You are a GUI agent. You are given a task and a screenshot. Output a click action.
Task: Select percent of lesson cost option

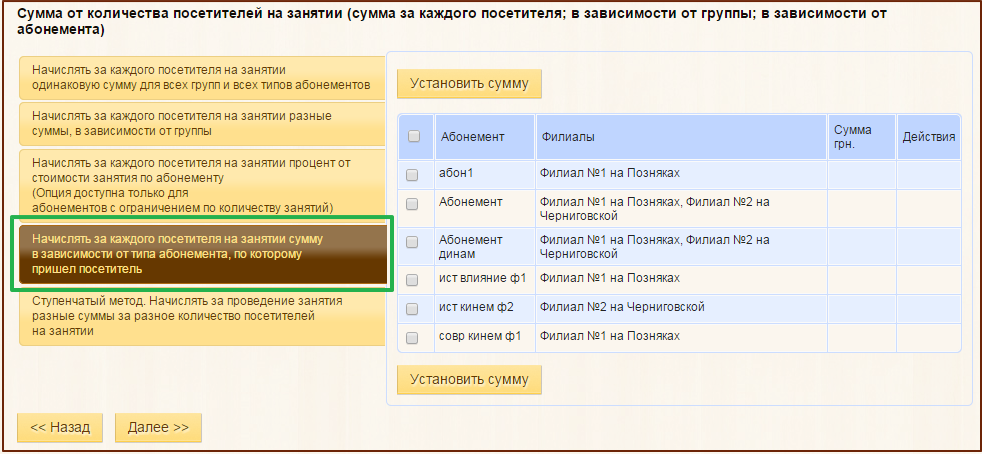point(202,185)
